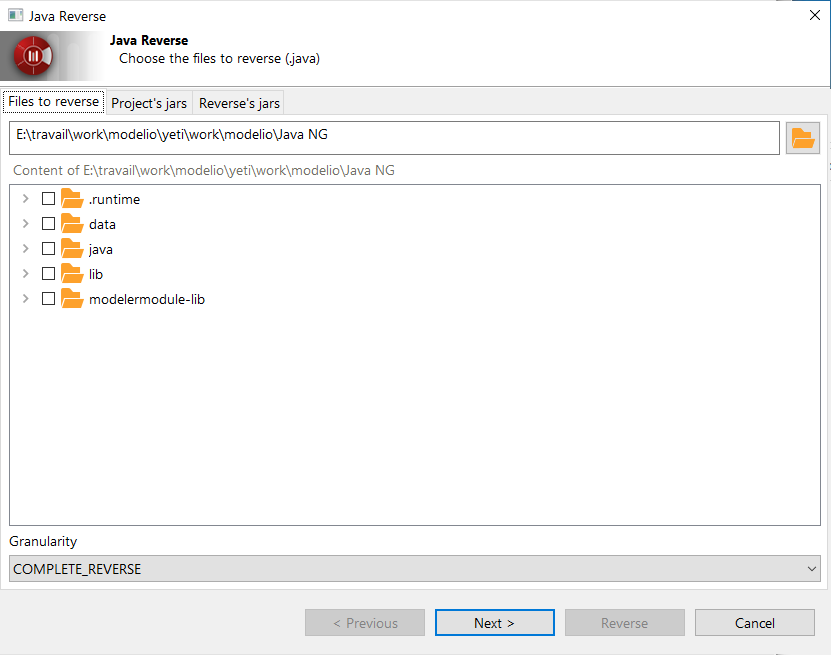
Task: Click the lib folder icon
Action: click(72, 273)
